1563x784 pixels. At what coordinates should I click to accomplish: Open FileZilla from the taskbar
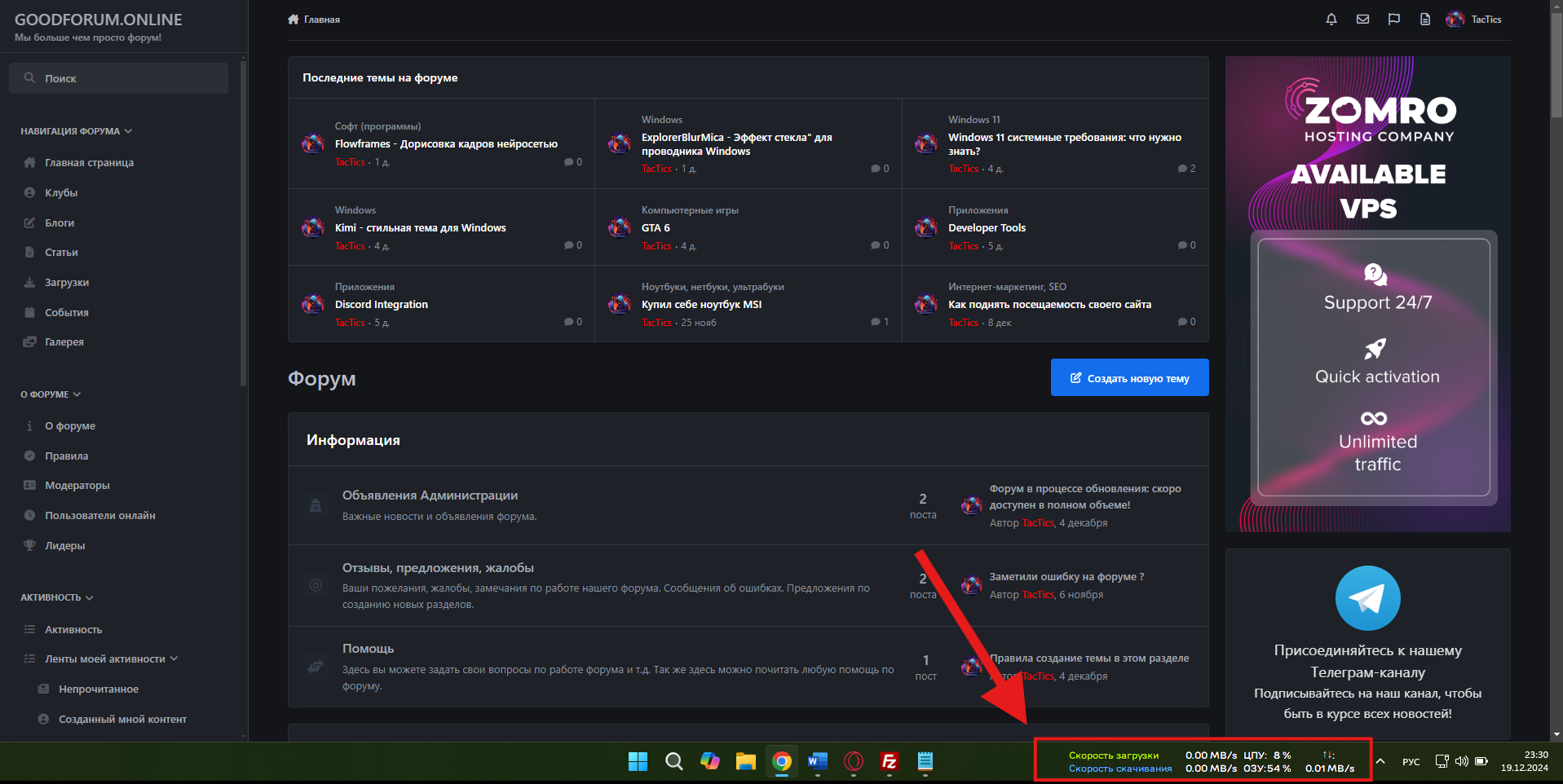(889, 761)
